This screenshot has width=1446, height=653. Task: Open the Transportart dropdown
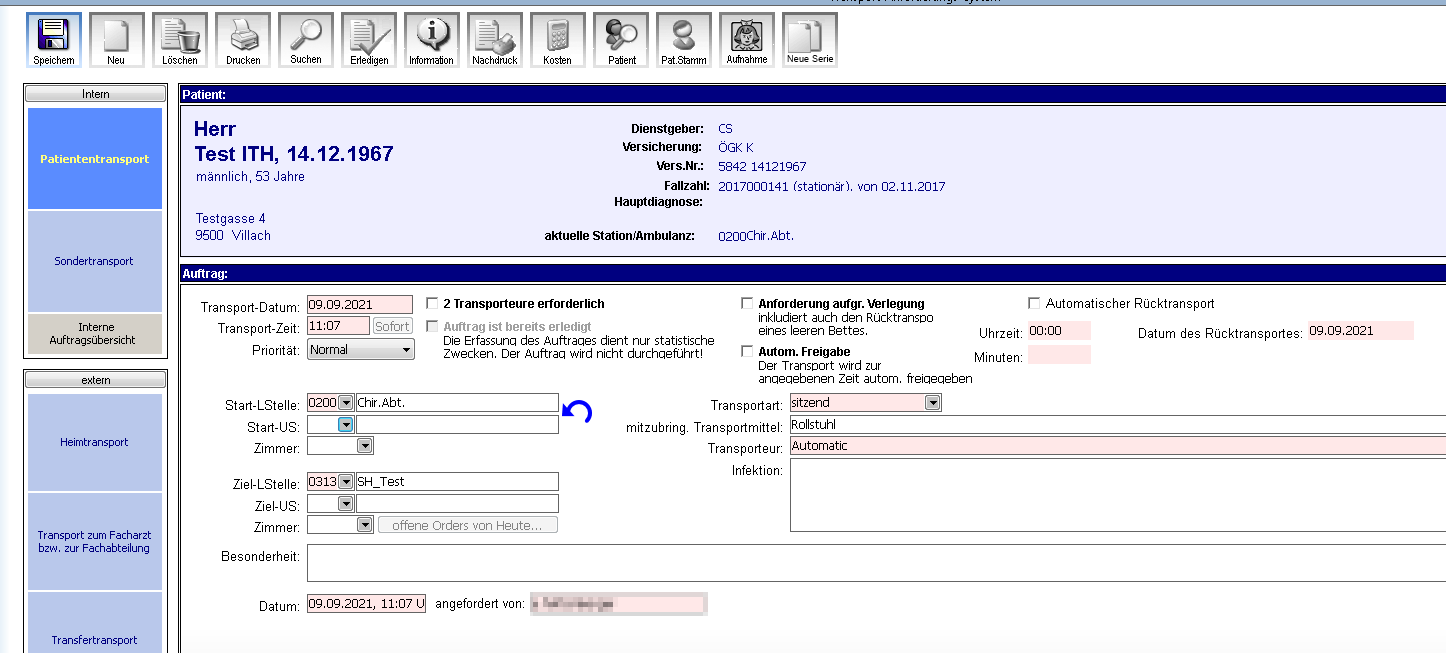pos(933,402)
